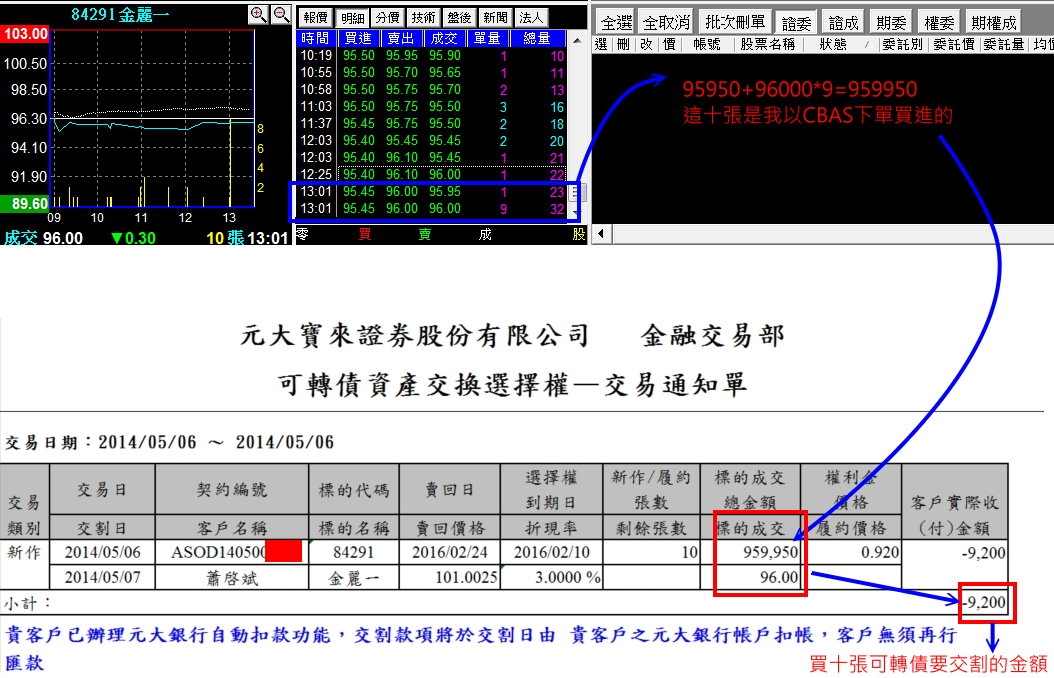Click the 買進 column header
Screen dimensions: 1054x678
(358, 38)
